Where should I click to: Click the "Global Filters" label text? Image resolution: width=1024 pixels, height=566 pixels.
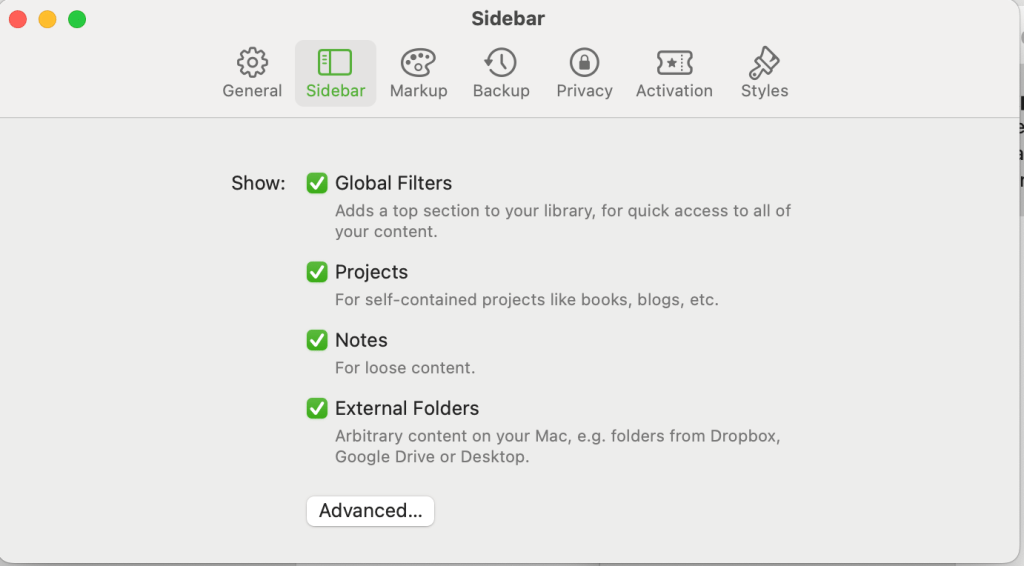393,183
